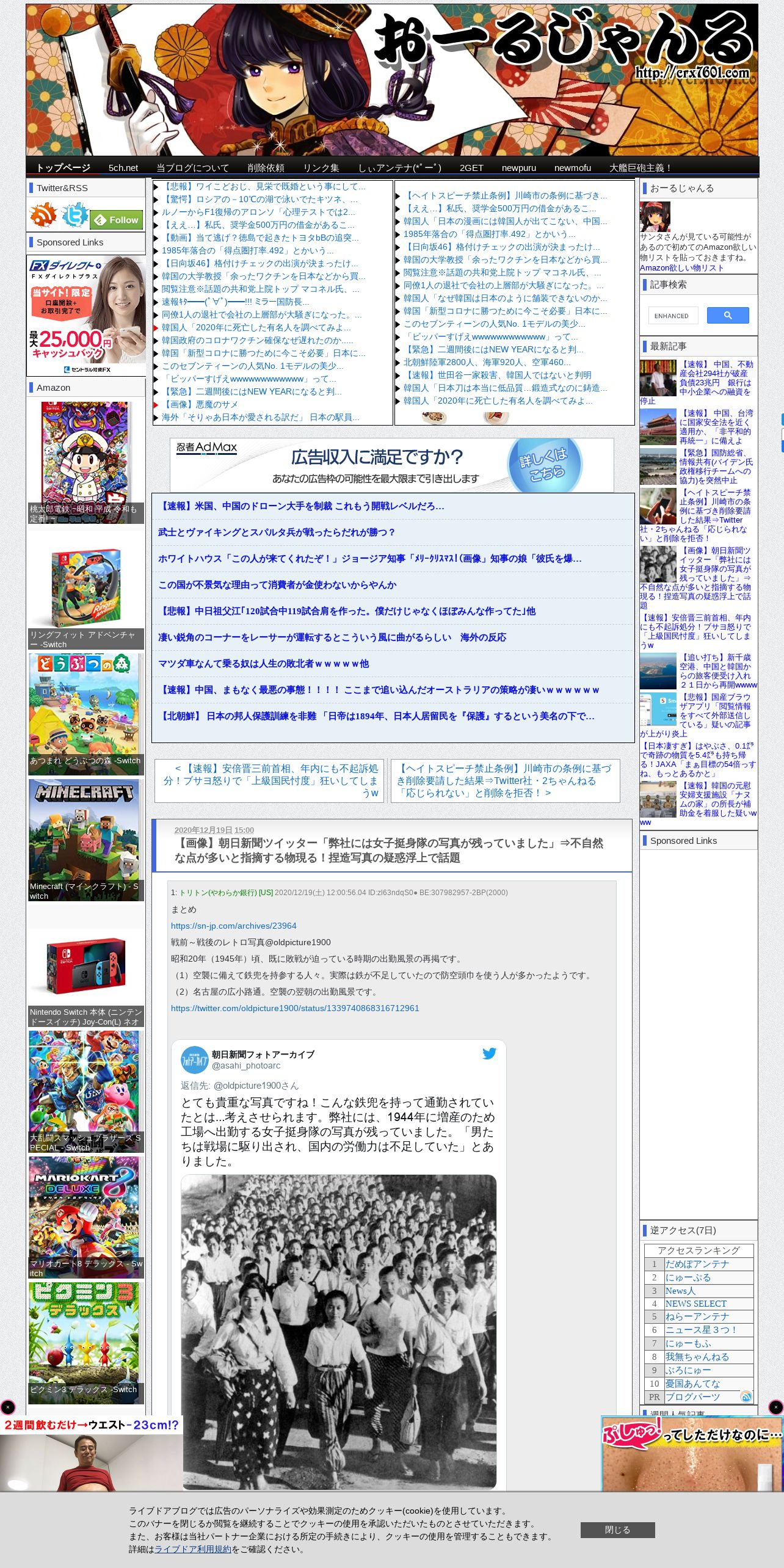Click the Twitter logo in the embedded tweet
Viewport: 784px width, 1568px height.
tap(489, 1053)
